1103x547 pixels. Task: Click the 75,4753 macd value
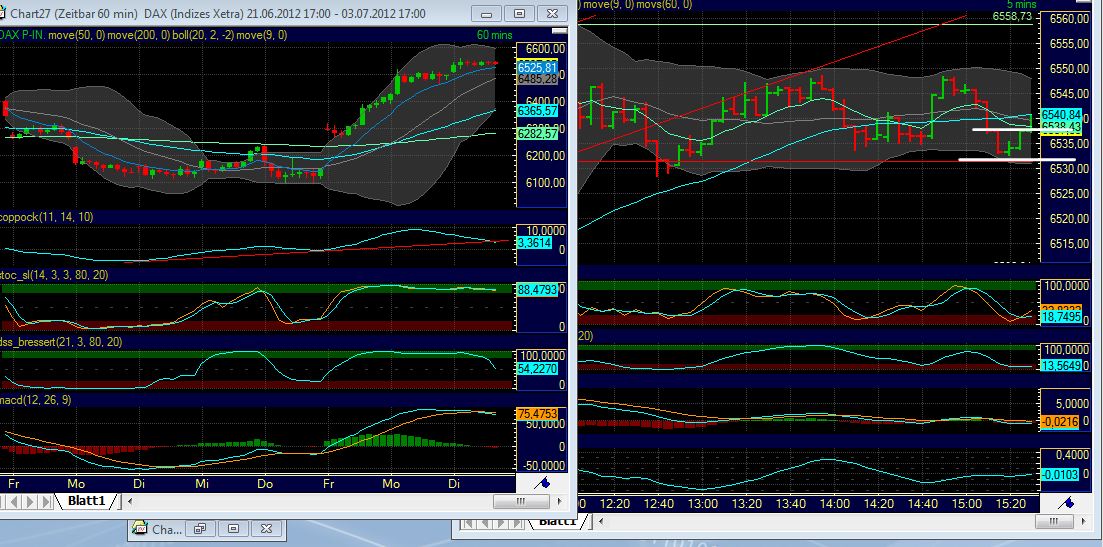pyautogui.click(x=537, y=414)
